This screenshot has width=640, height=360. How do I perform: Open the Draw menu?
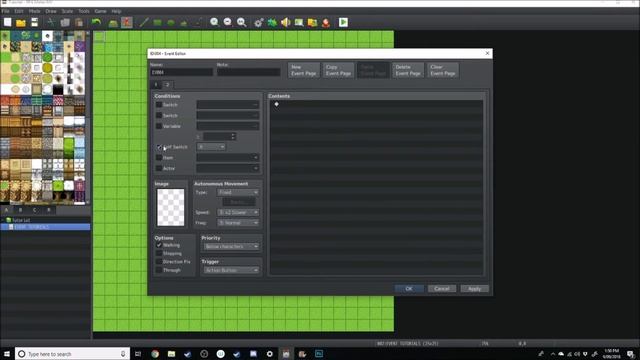pyautogui.click(x=51, y=11)
